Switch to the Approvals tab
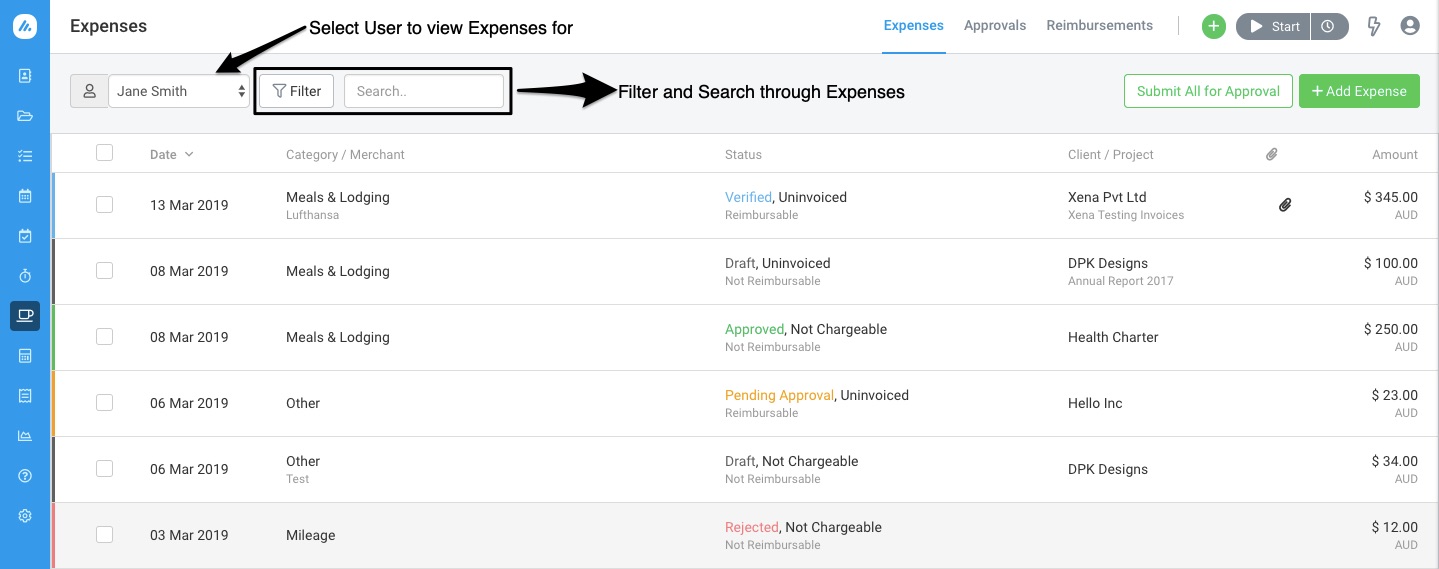Viewport: 1439px width, 569px height. coord(995,25)
